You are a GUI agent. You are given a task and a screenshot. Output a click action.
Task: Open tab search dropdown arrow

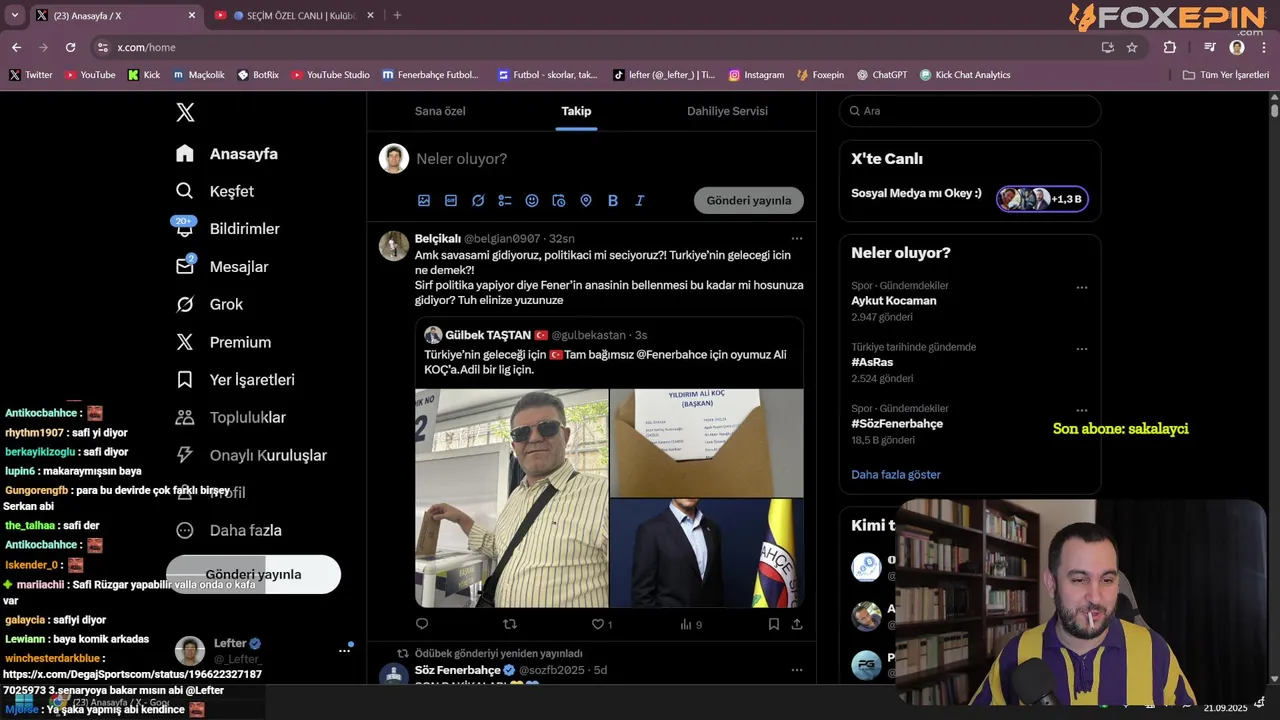coord(14,16)
